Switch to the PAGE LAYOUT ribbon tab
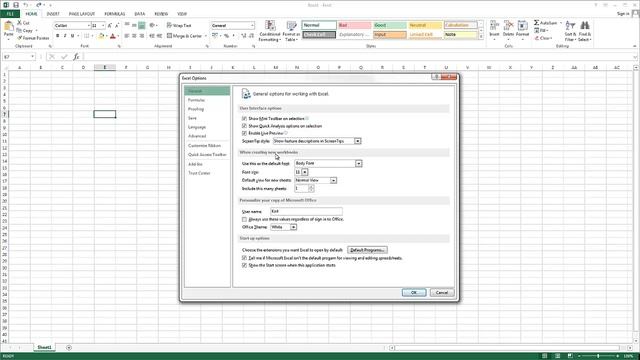Screen dimensions: 640x360 coord(82,14)
